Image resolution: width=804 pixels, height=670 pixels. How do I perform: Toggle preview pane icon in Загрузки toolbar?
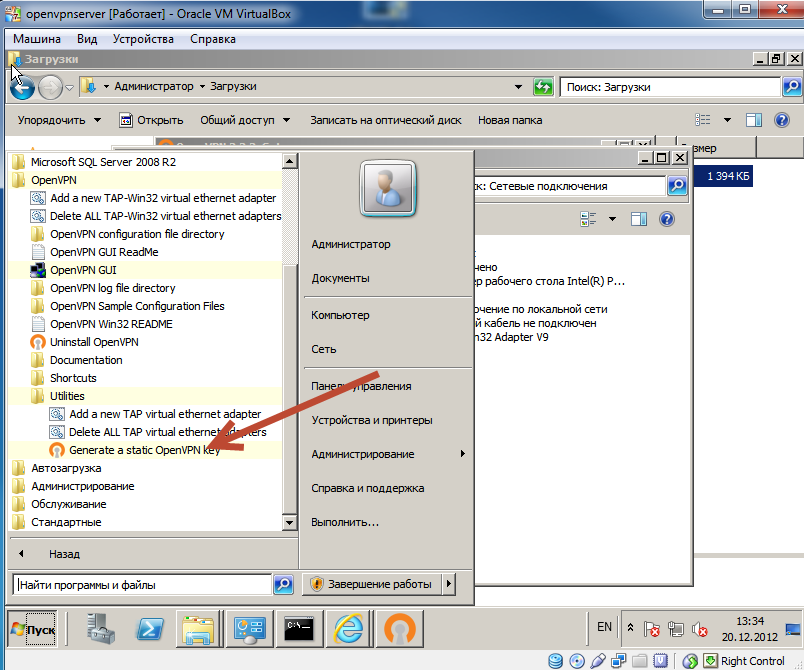[753, 120]
